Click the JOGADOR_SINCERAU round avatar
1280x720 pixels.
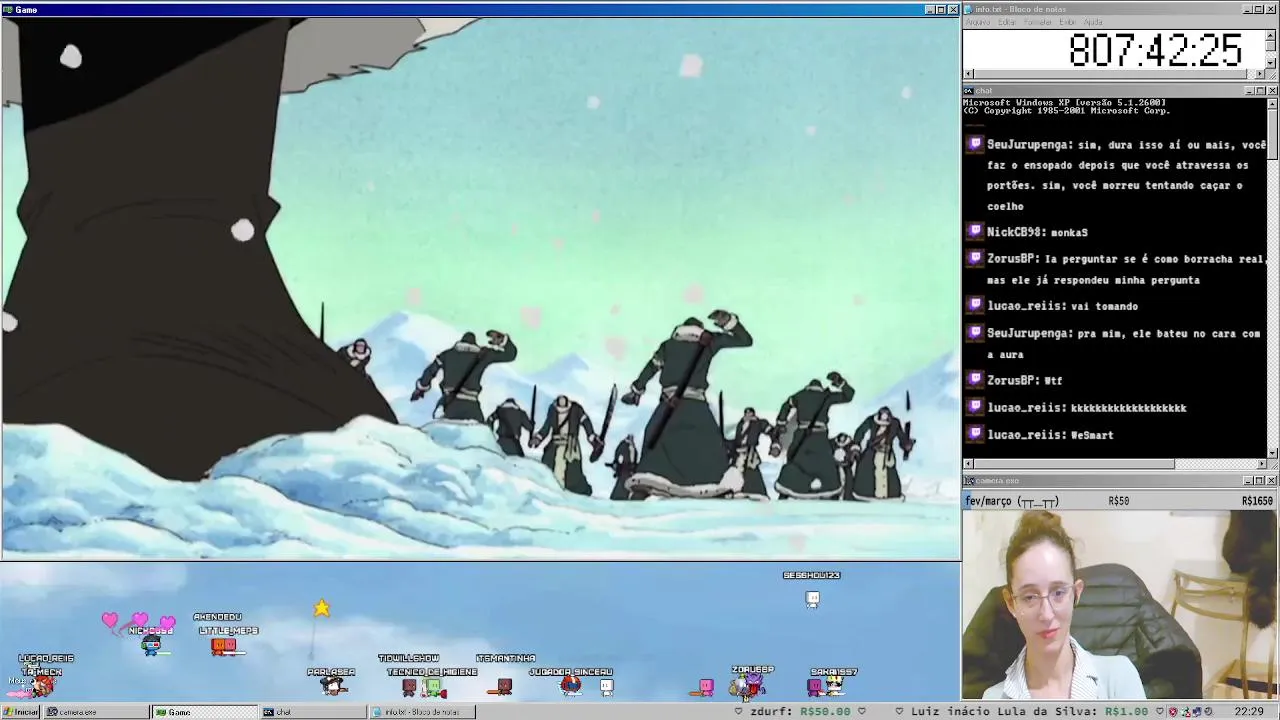click(571, 685)
